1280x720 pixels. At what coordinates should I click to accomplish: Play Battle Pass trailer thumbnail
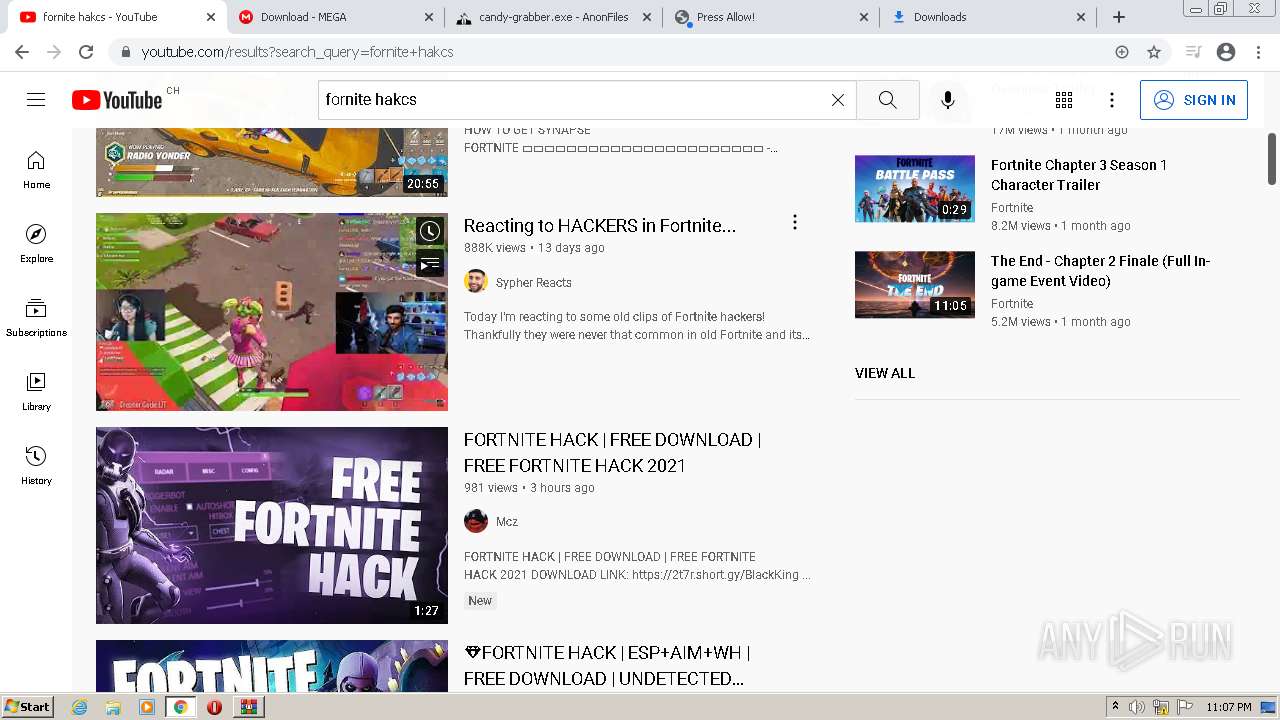pos(915,188)
